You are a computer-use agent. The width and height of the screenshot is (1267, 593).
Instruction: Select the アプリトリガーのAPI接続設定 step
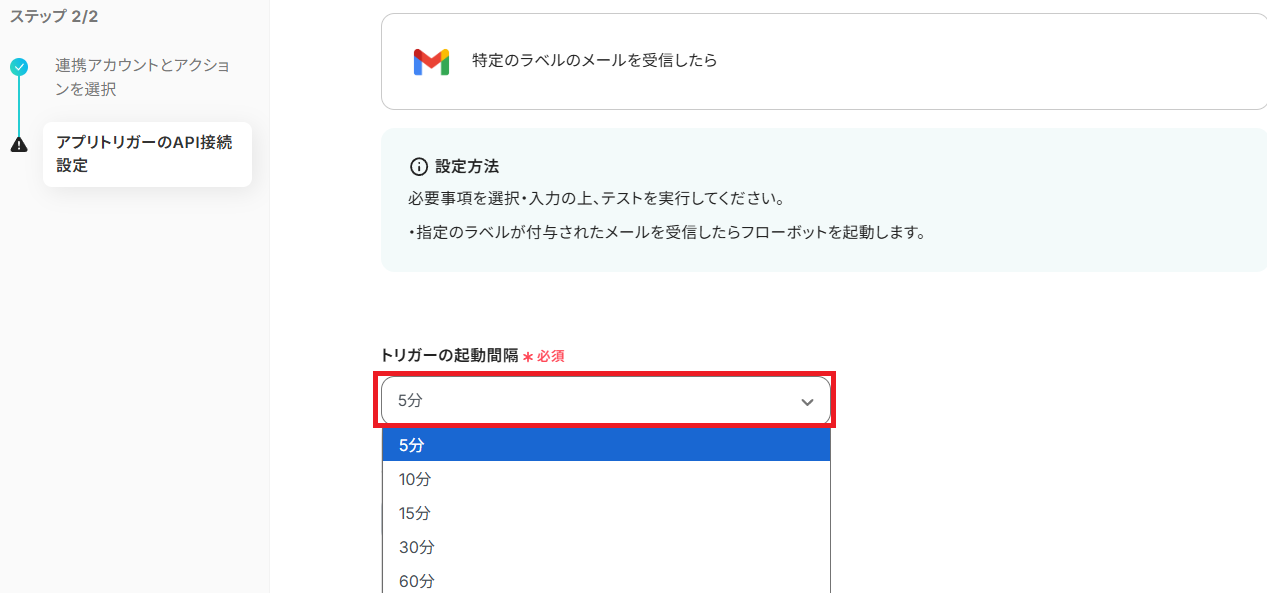tap(145, 154)
